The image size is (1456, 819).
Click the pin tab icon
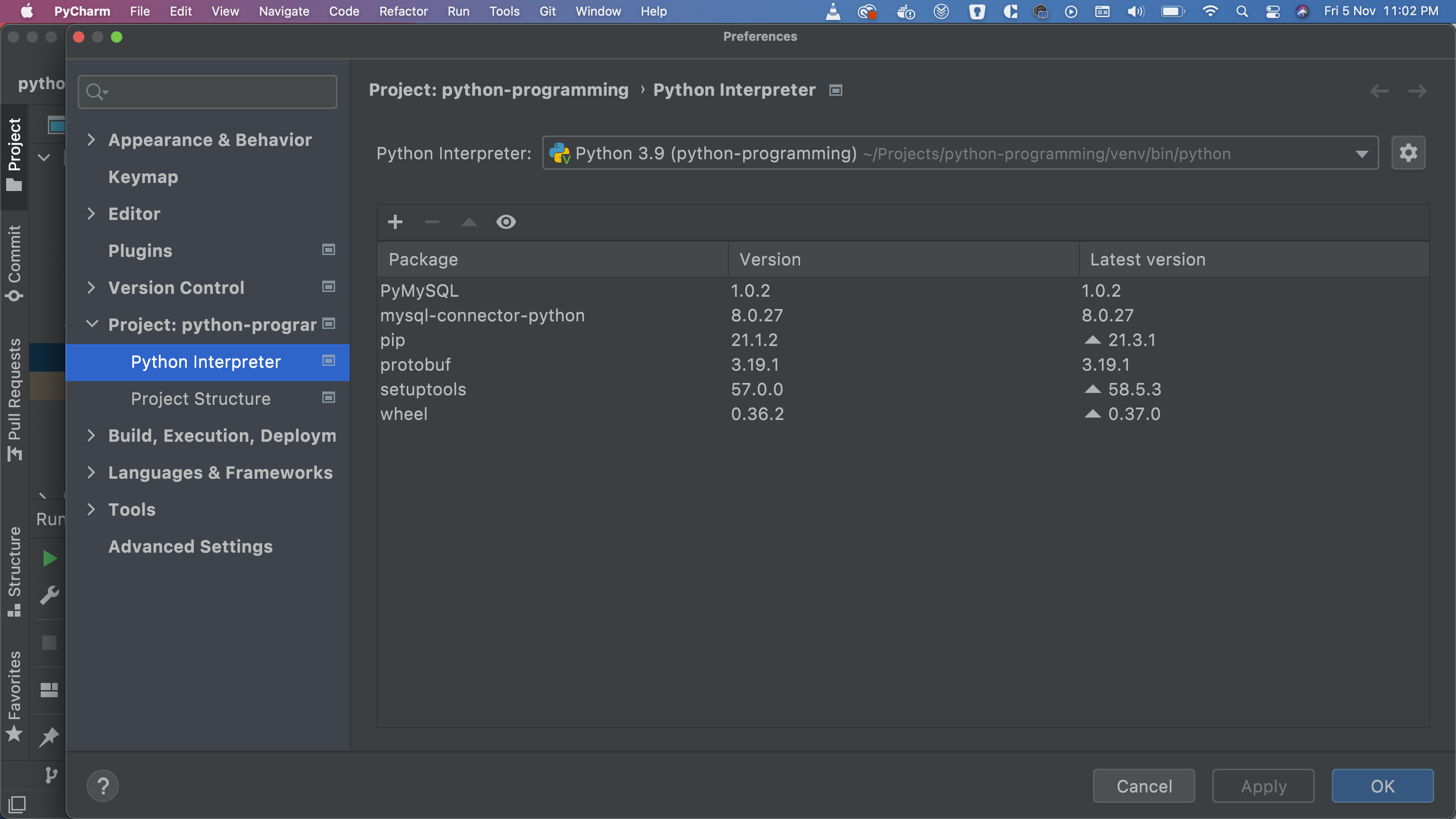(50, 736)
